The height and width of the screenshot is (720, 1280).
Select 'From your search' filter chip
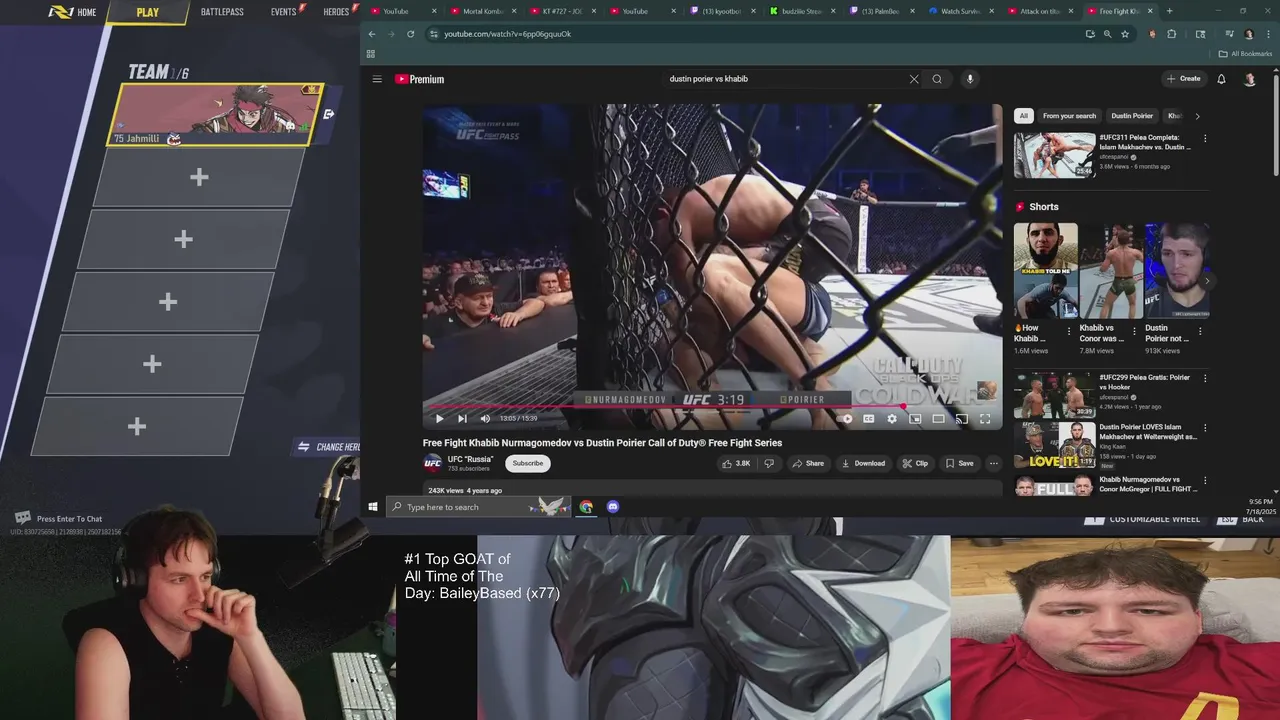point(1069,116)
